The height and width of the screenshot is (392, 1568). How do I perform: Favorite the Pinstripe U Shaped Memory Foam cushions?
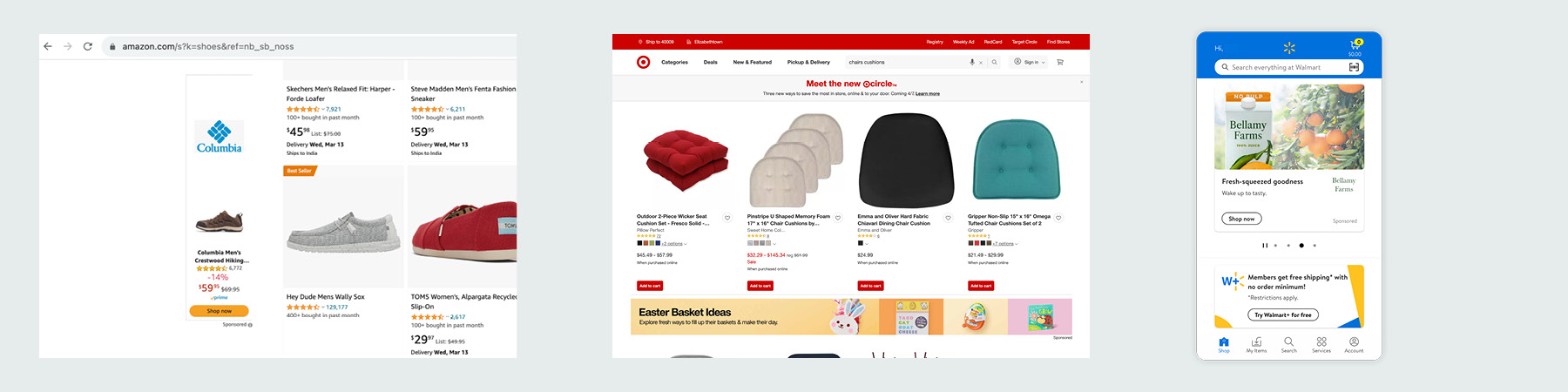(x=838, y=218)
